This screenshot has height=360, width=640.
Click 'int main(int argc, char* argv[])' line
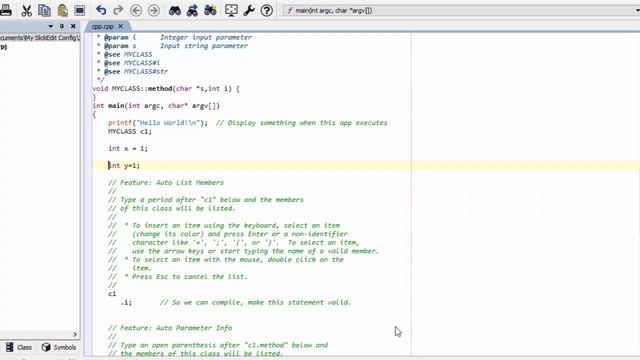pyautogui.click(x=156, y=106)
